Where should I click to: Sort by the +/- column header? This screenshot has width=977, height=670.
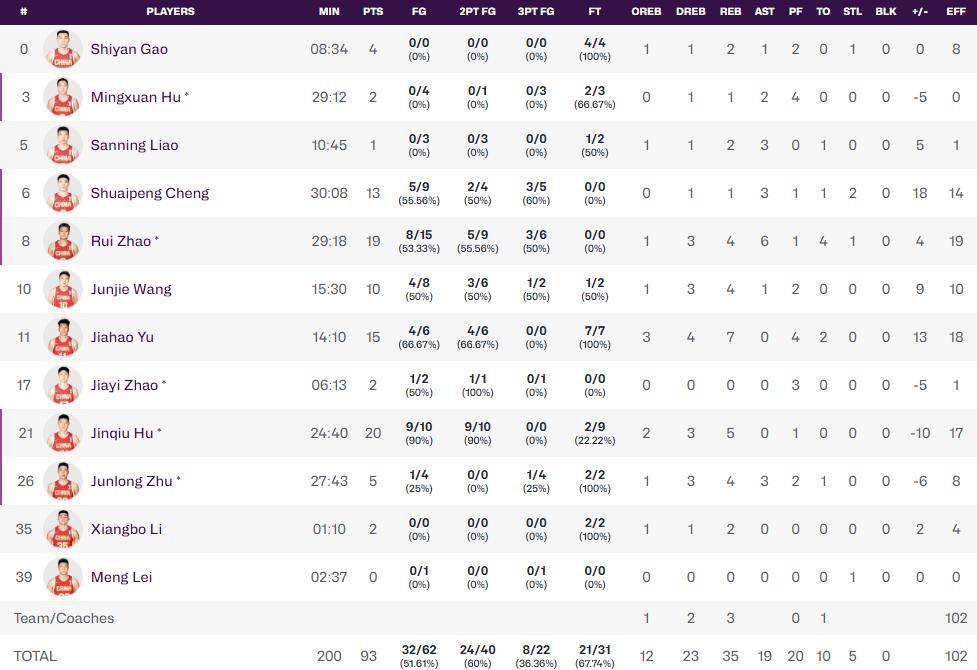click(920, 11)
